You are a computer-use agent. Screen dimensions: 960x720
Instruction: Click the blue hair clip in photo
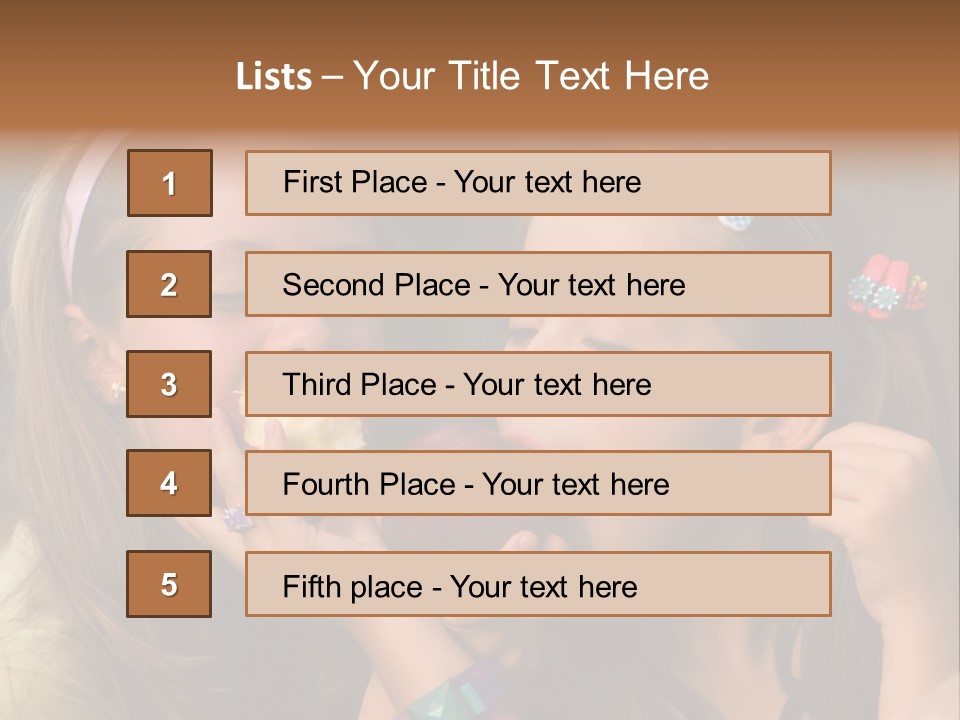[x=734, y=223]
